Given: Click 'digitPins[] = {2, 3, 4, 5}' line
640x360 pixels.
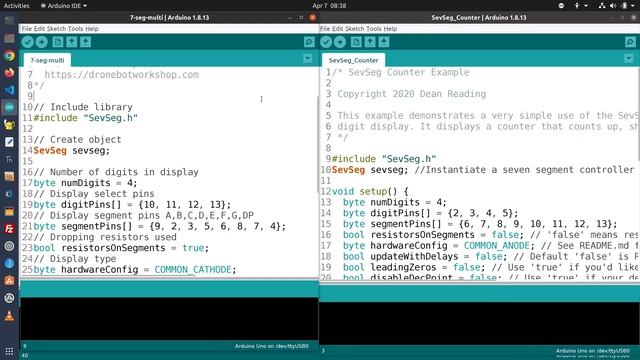Looking at the screenshot, I should pos(430,213).
